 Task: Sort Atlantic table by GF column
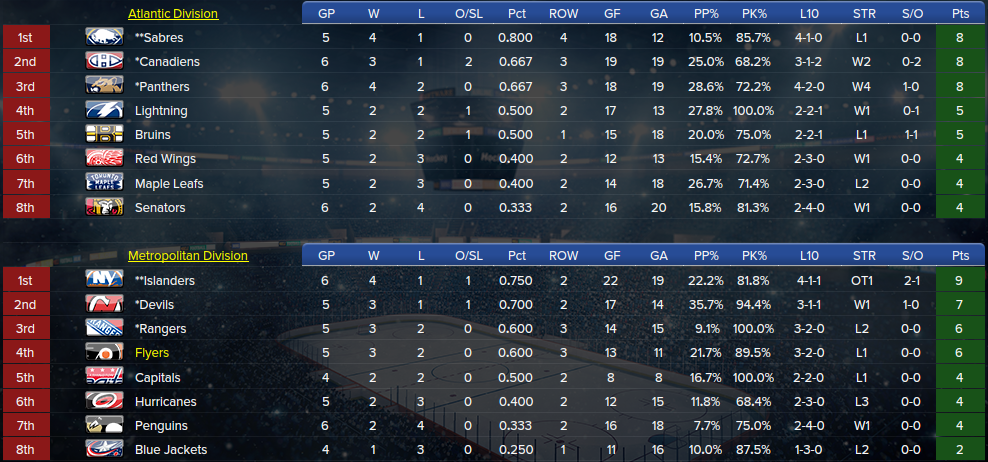[x=611, y=13]
